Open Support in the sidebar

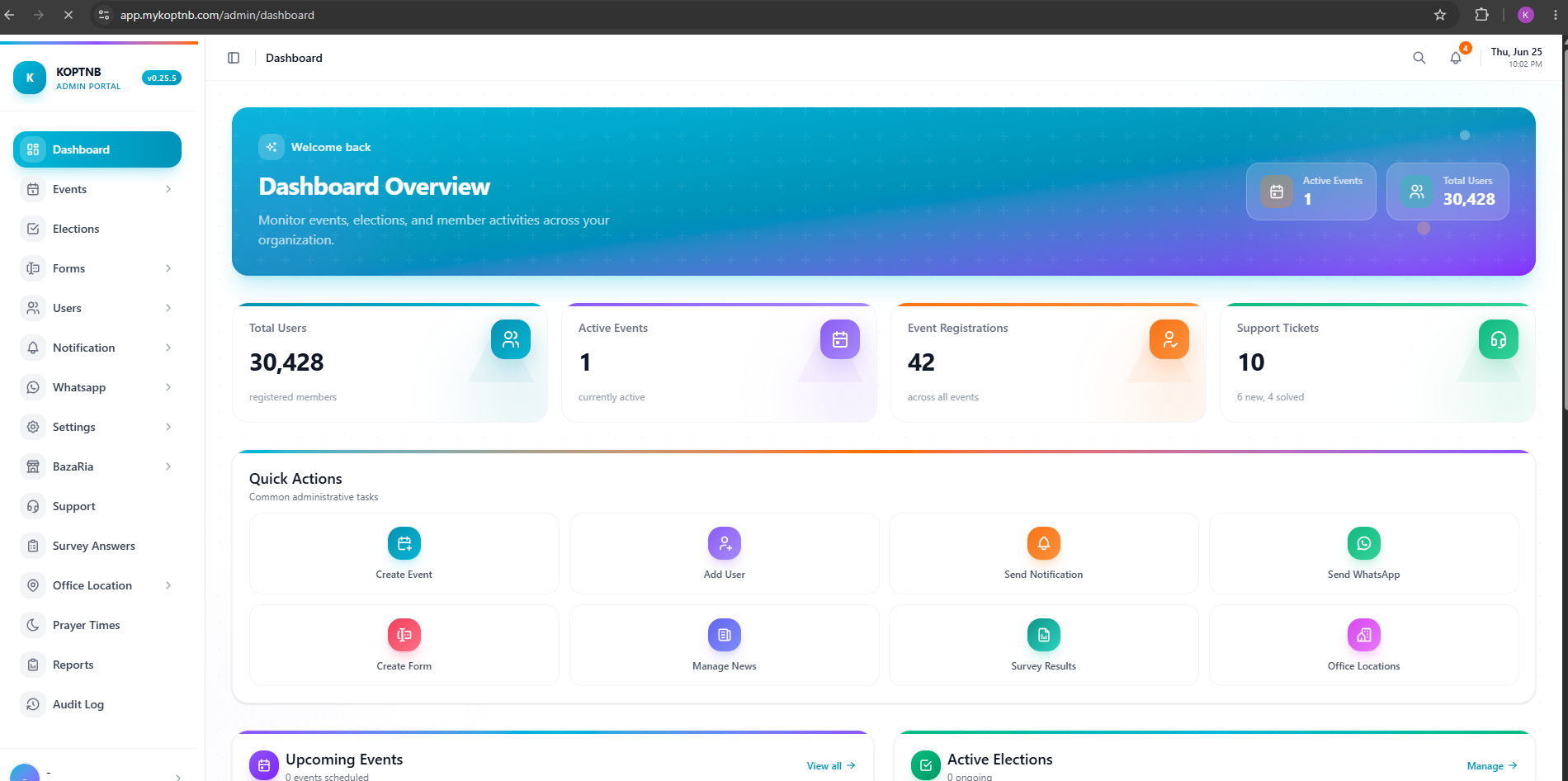[97, 506]
